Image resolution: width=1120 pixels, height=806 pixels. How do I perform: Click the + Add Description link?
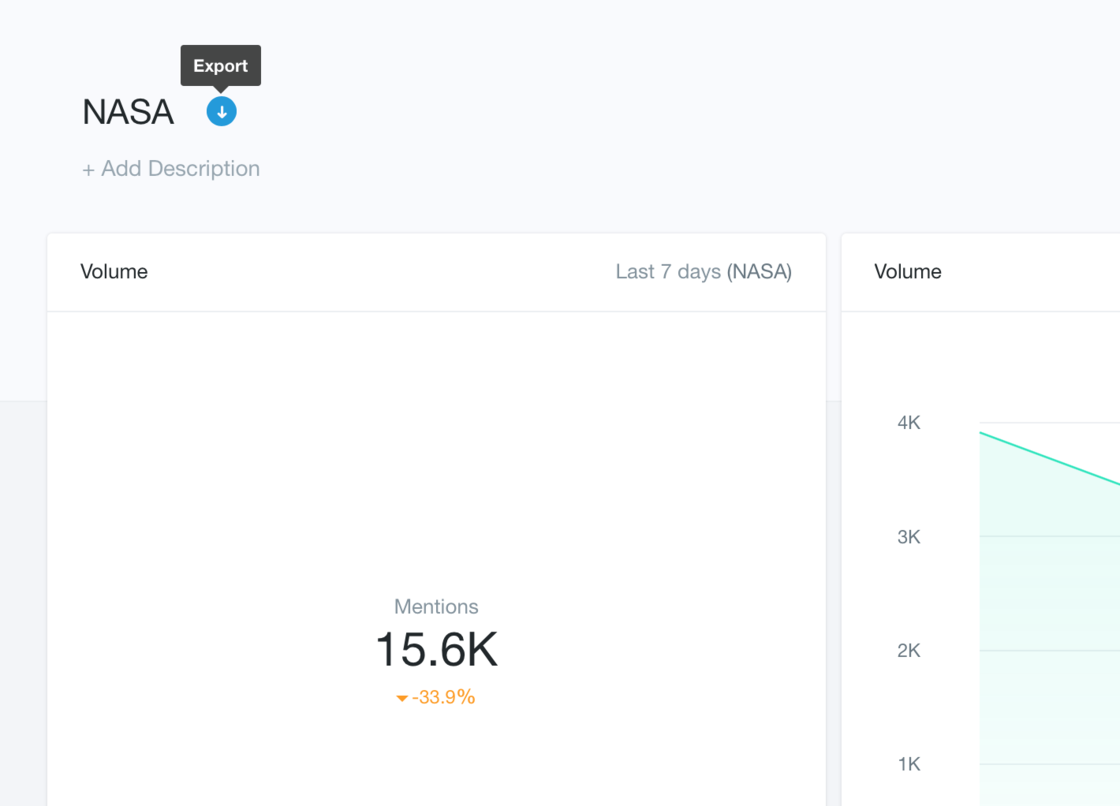pyautogui.click(x=171, y=169)
